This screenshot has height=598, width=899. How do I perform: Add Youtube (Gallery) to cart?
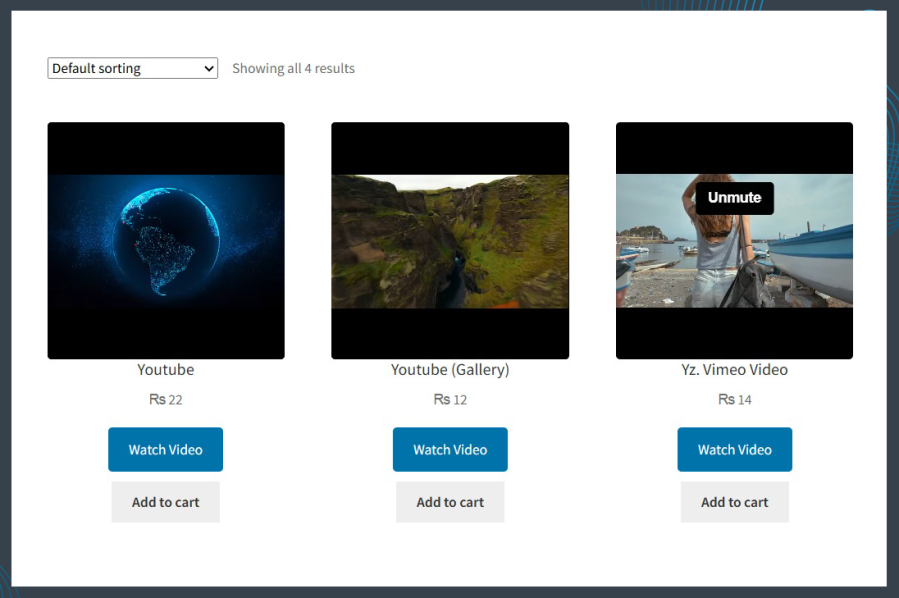[x=450, y=501]
